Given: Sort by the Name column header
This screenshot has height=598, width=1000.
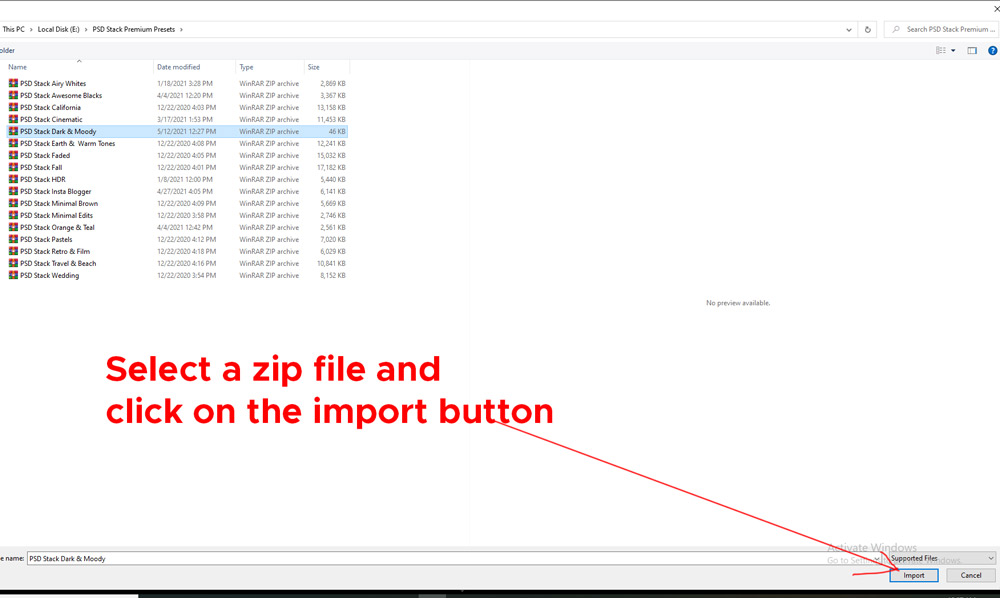Looking at the screenshot, I should pos(79,67).
